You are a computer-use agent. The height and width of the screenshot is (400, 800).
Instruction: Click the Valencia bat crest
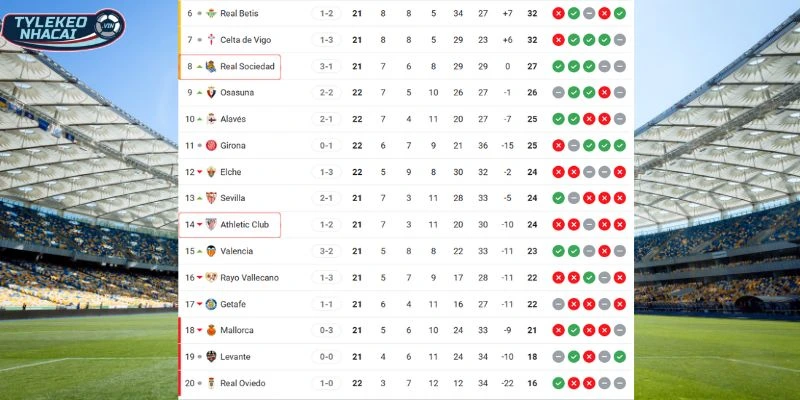click(x=211, y=251)
